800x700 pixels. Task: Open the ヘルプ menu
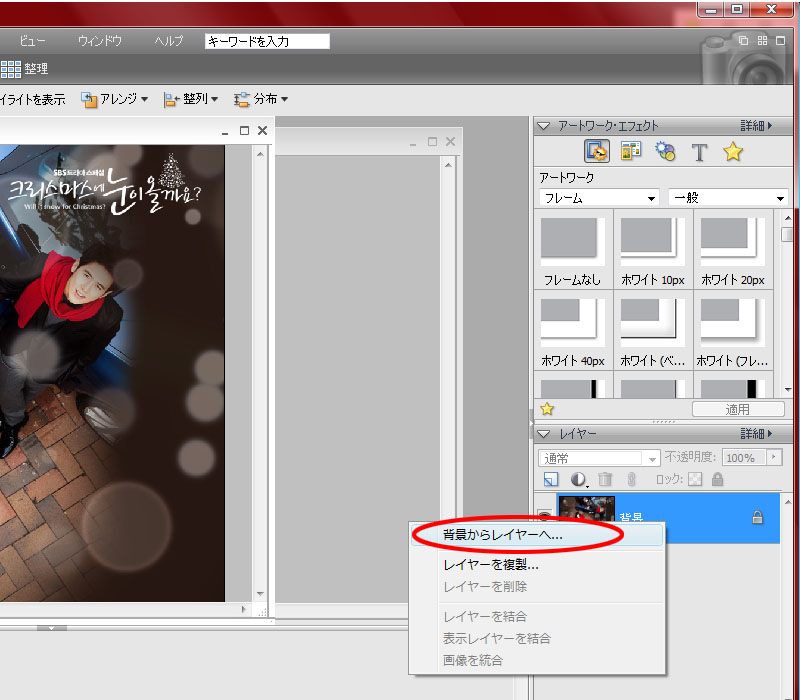pyautogui.click(x=169, y=41)
